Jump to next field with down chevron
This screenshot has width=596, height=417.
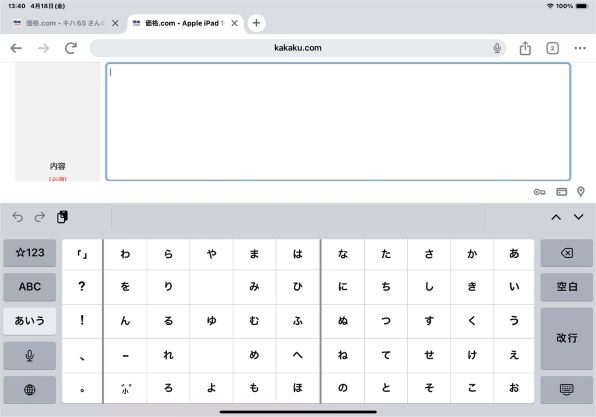tap(579, 217)
